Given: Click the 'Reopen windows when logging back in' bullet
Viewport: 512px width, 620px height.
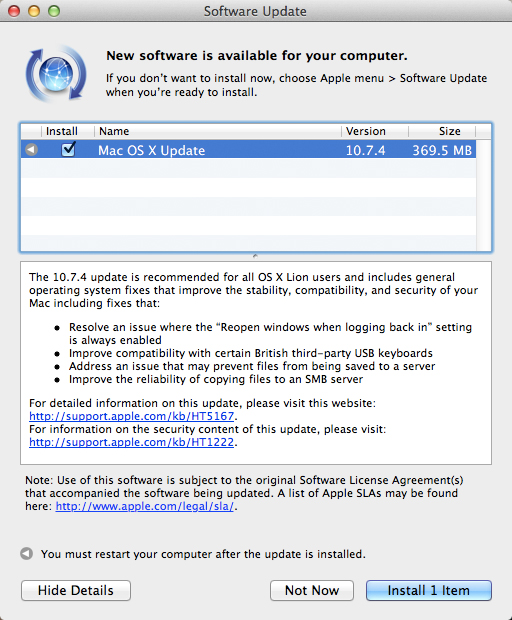Looking at the screenshot, I should click(270, 333).
